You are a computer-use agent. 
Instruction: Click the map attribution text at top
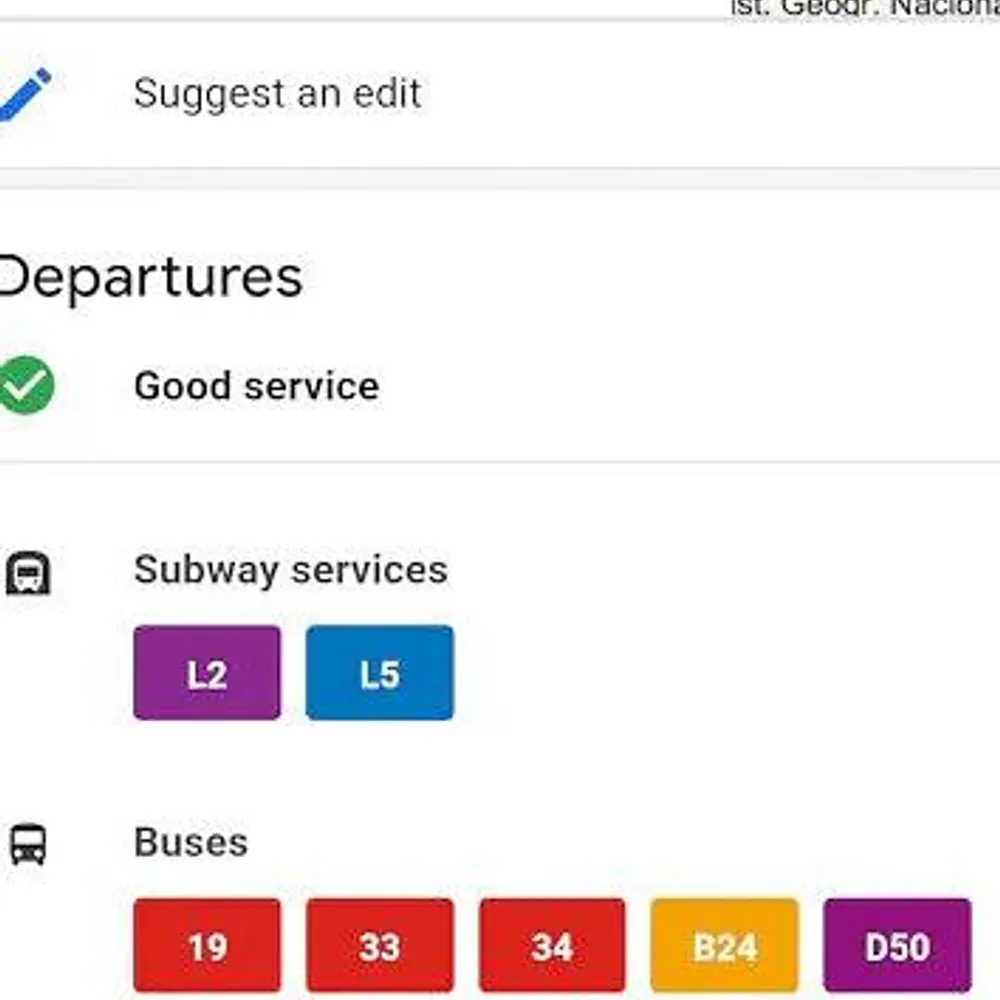tap(865, 8)
